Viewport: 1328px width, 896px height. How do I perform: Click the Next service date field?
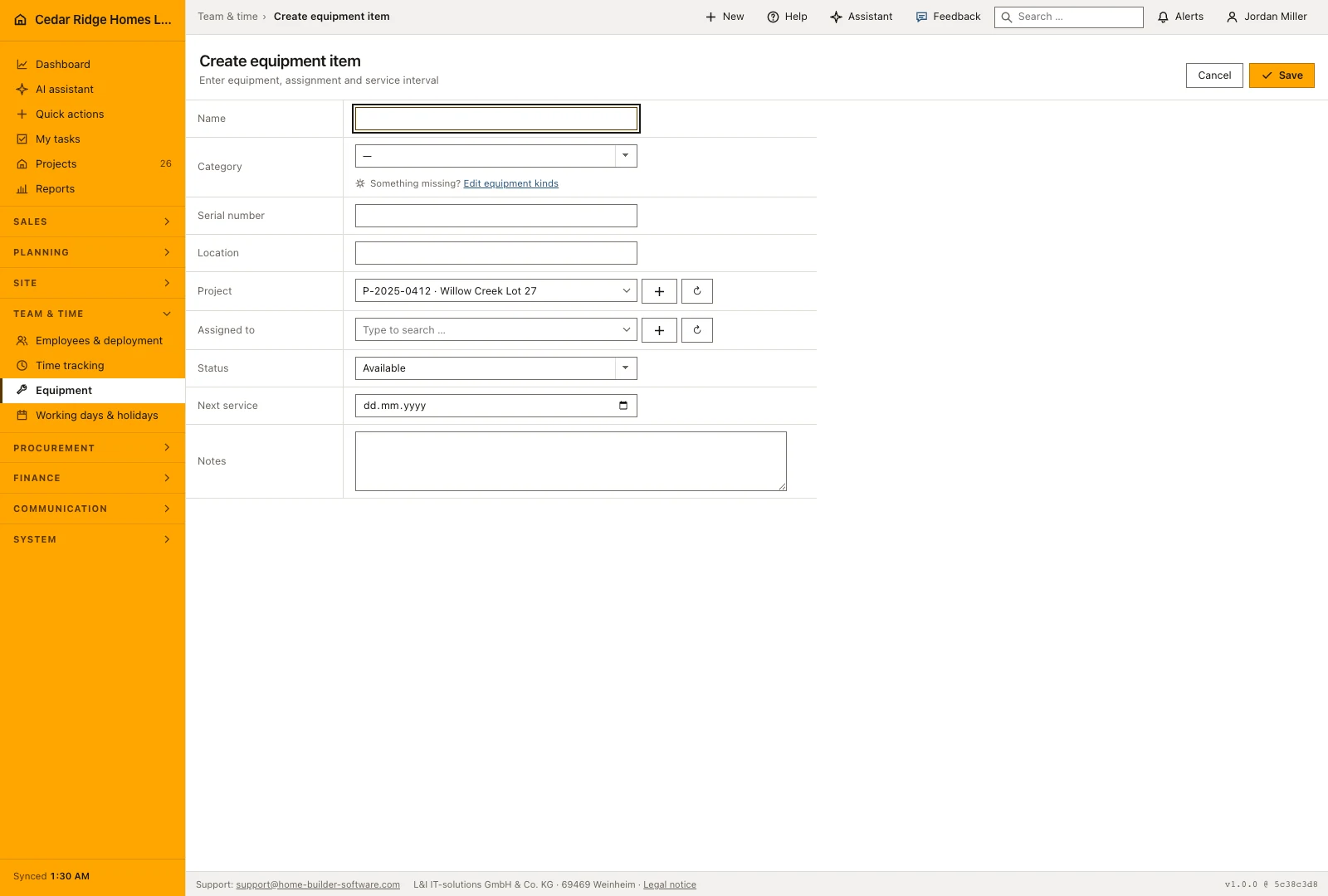(496, 406)
